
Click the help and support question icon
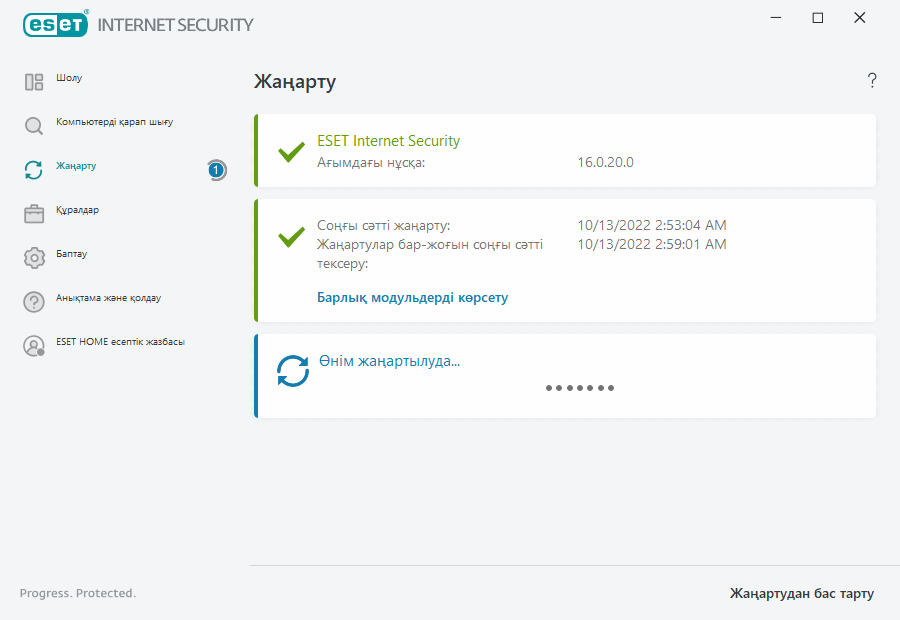point(34,302)
